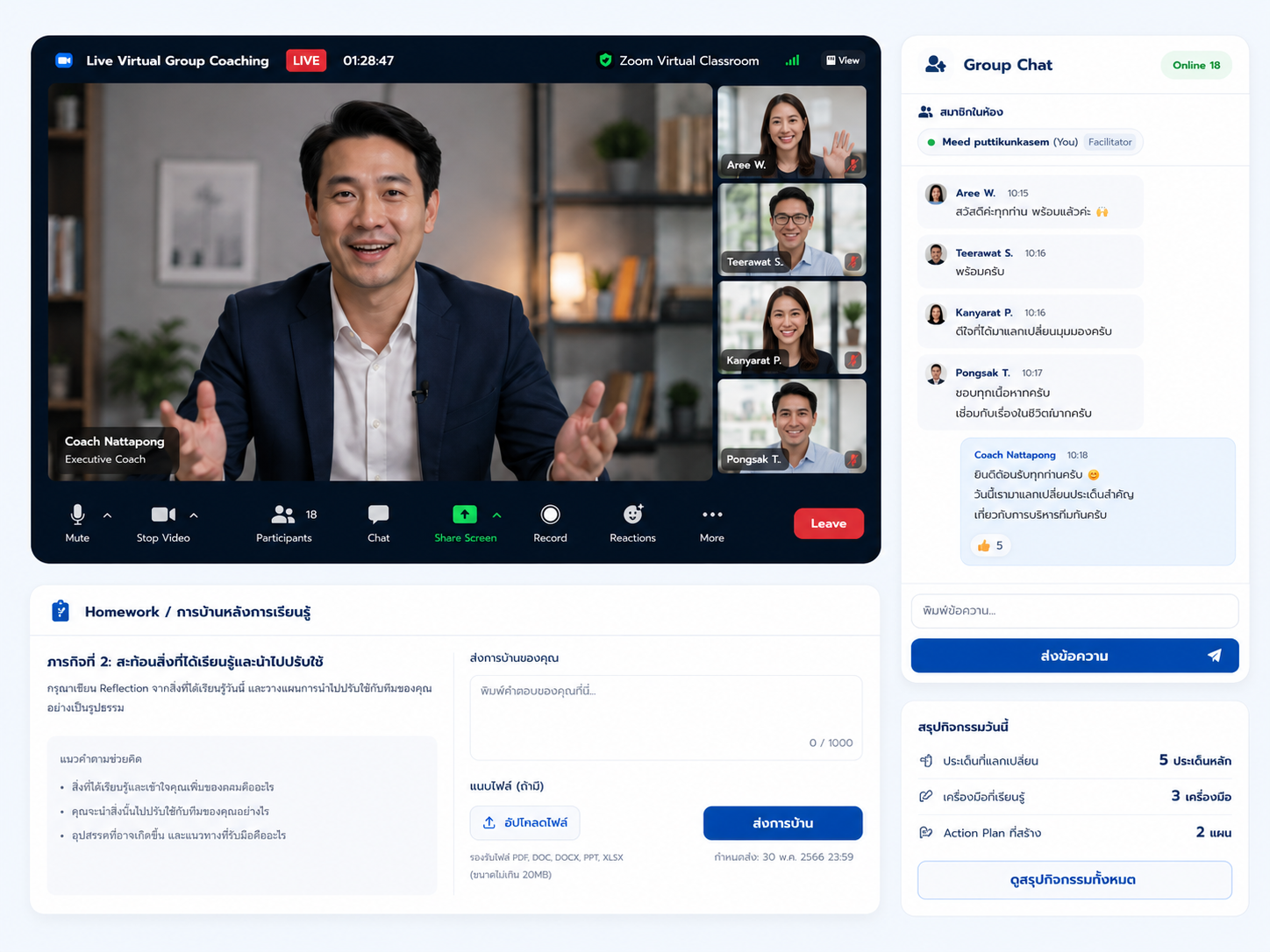The width and height of the screenshot is (1270, 952).
Task: Click the chat message input field
Action: click(x=1074, y=611)
